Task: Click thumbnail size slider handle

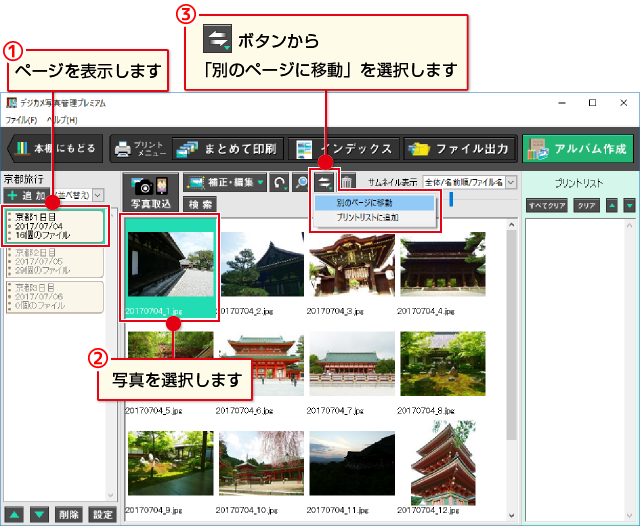Action: point(451,199)
